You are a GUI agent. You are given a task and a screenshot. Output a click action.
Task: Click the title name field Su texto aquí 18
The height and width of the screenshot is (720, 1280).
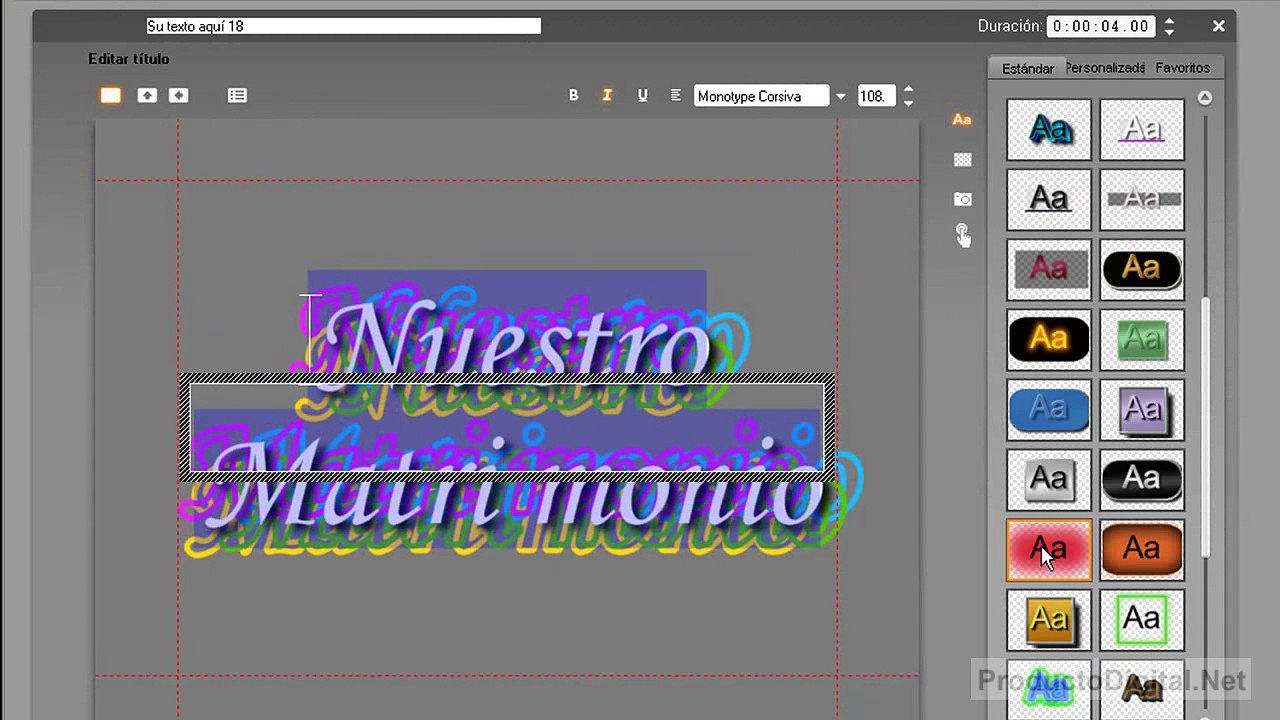tap(343, 26)
